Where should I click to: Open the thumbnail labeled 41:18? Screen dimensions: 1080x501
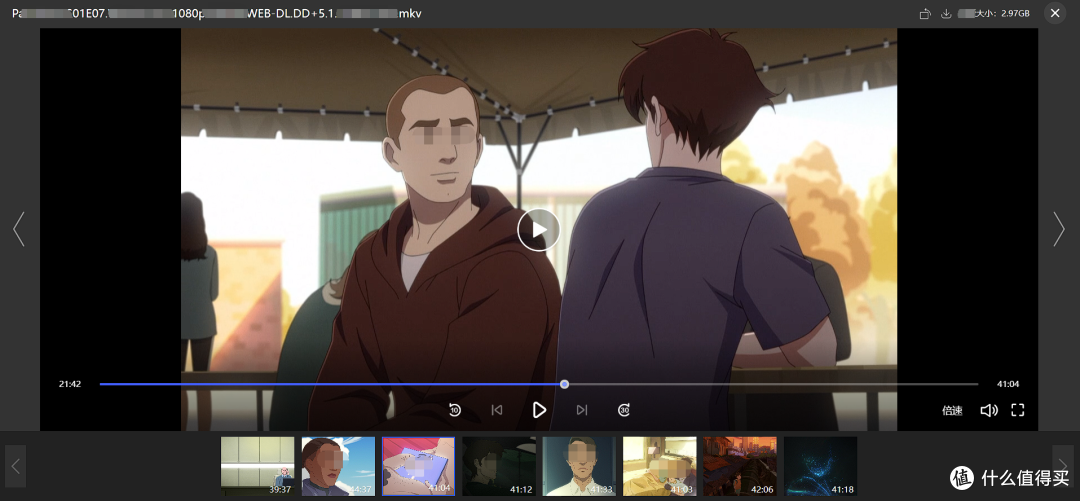(820, 466)
